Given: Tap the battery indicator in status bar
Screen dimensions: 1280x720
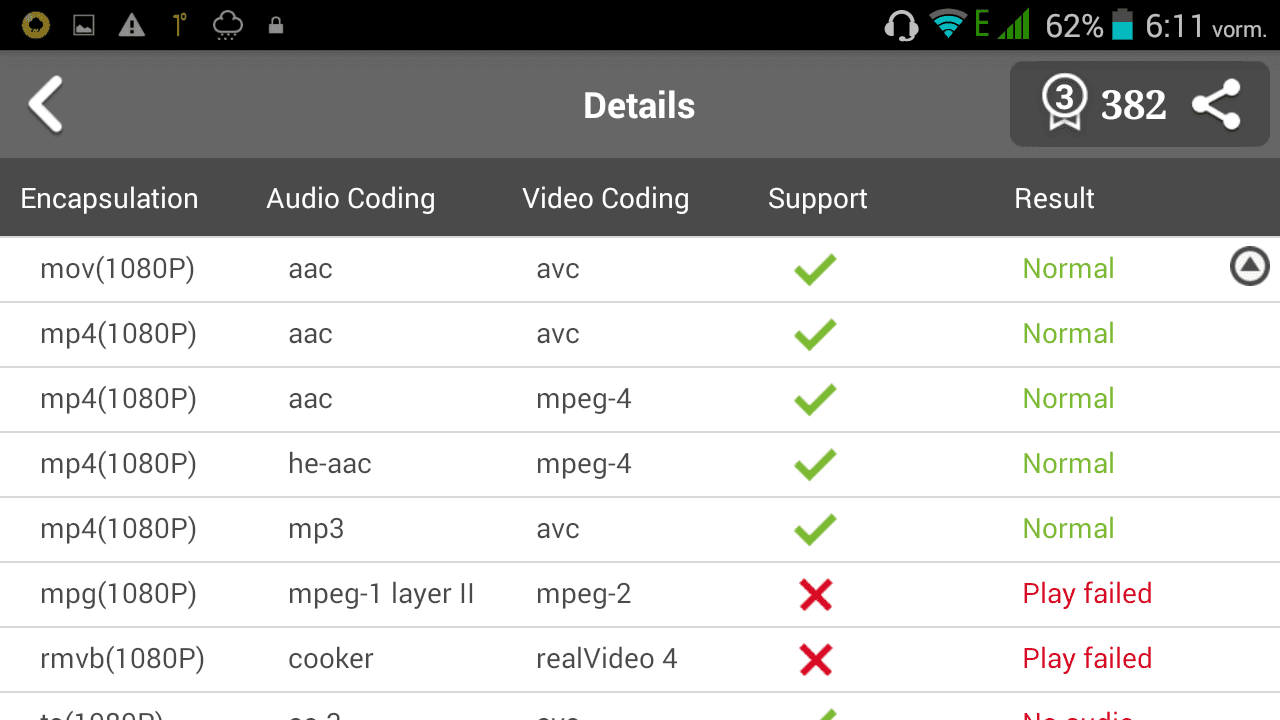Looking at the screenshot, I should click(1122, 25).
